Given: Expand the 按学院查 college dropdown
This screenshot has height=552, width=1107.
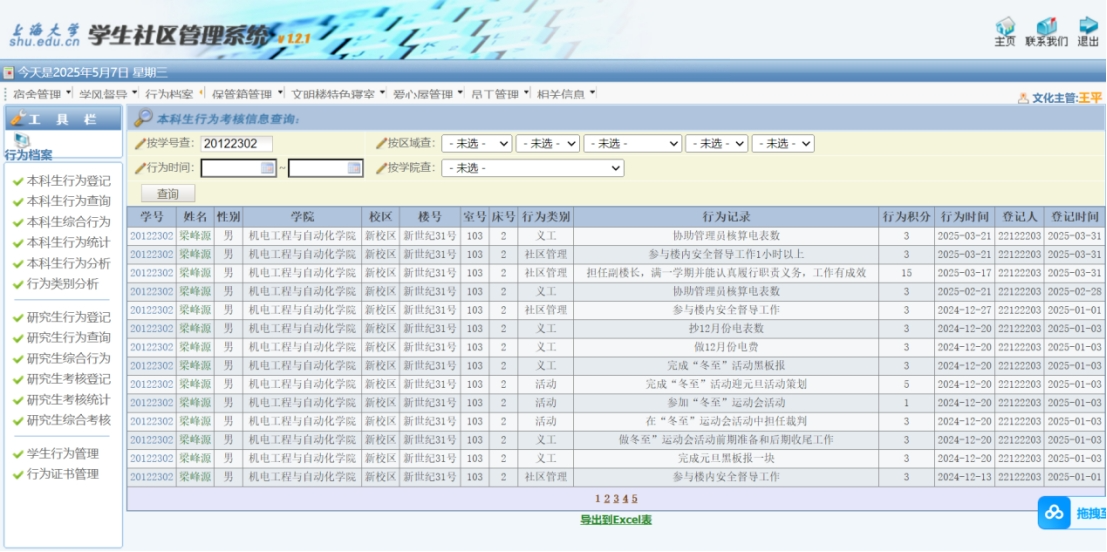Looking at the screenshot, I should 532,168.
